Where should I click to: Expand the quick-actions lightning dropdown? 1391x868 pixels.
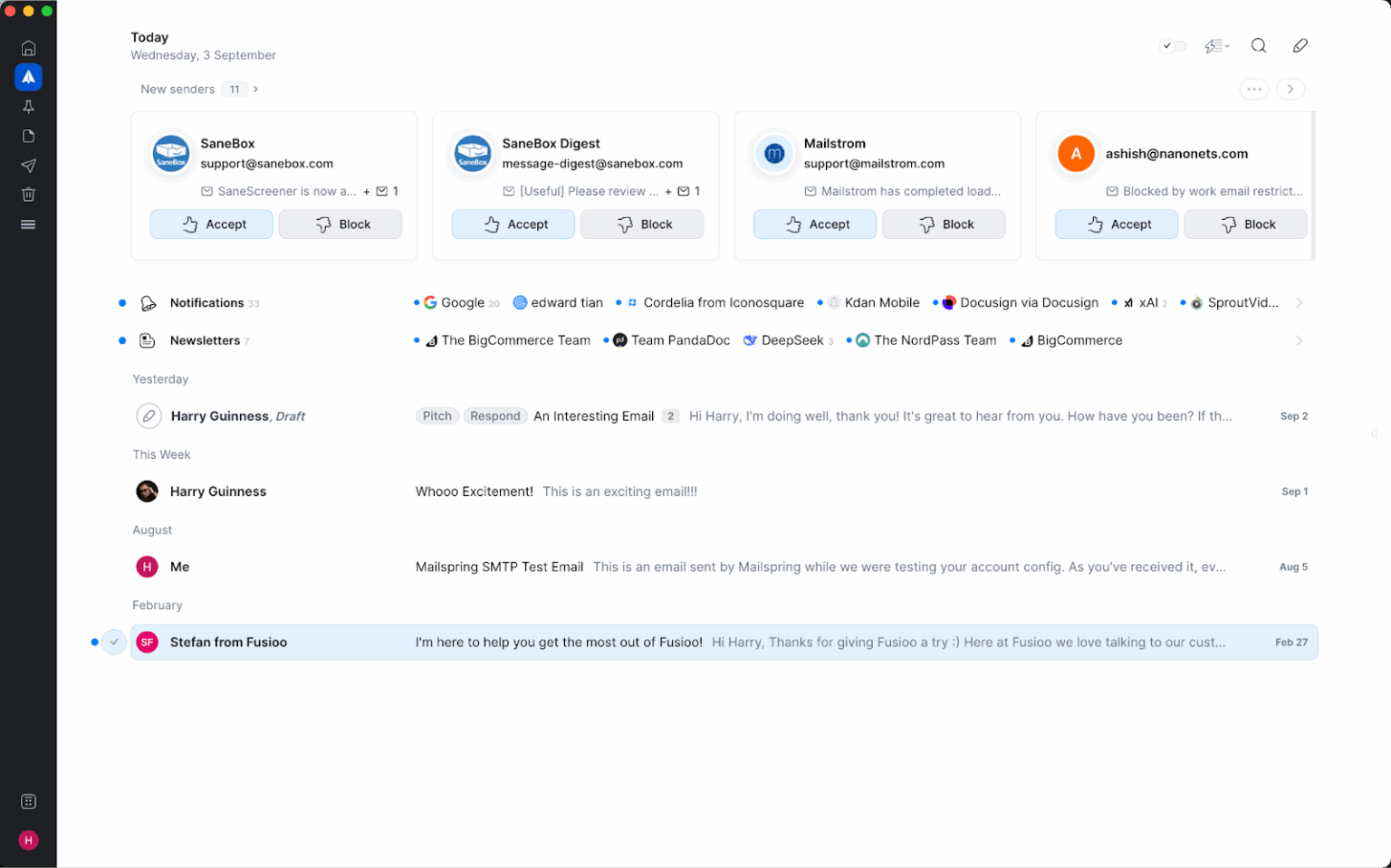coord(1216,44)
